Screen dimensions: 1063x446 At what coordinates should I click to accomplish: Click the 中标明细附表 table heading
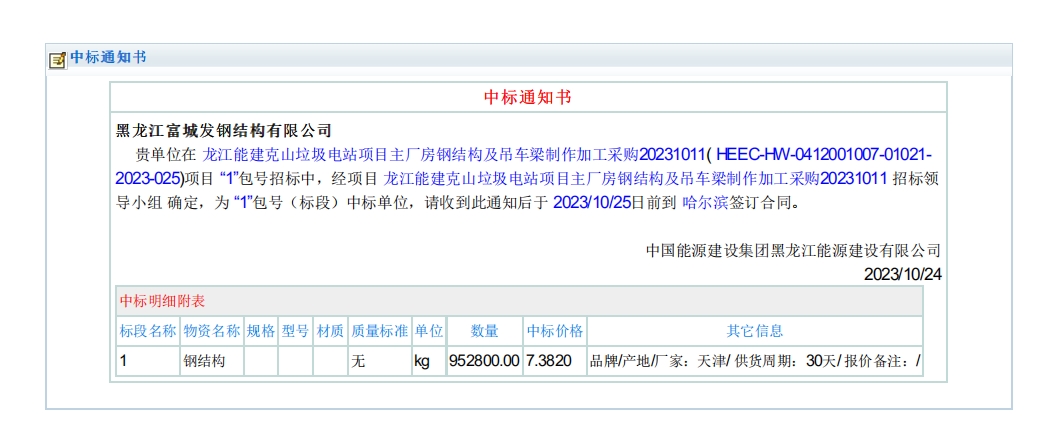(162, 301)
